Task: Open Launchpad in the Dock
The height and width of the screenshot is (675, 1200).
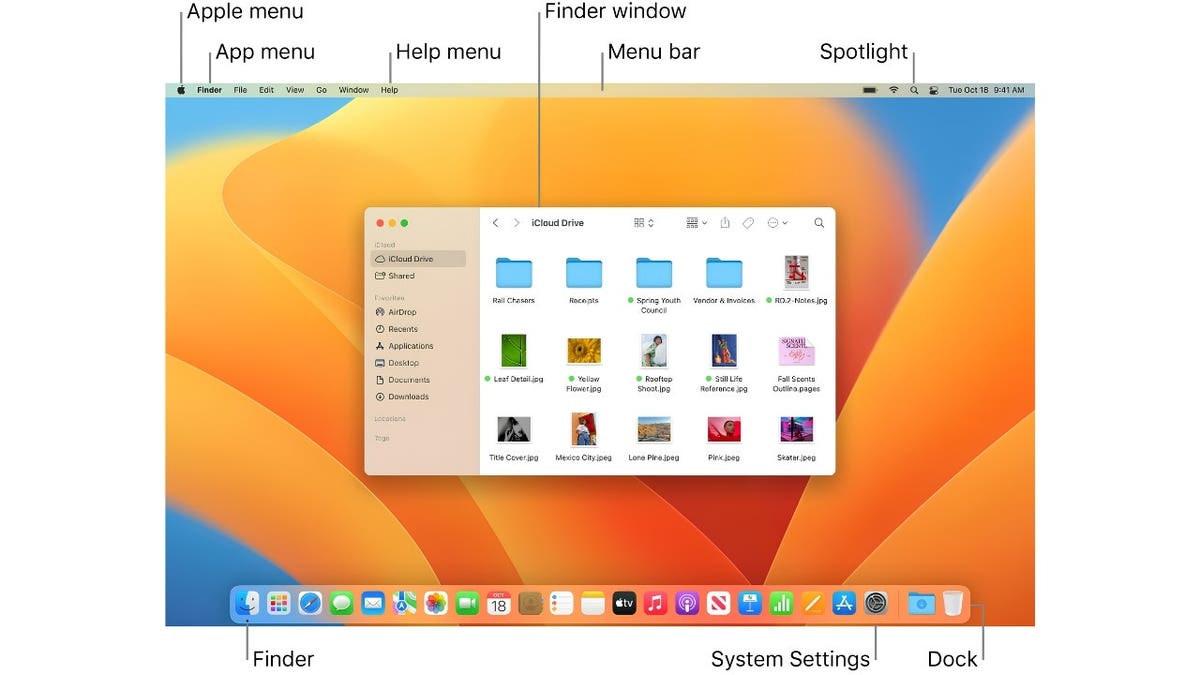Action: tap(279, 603)
